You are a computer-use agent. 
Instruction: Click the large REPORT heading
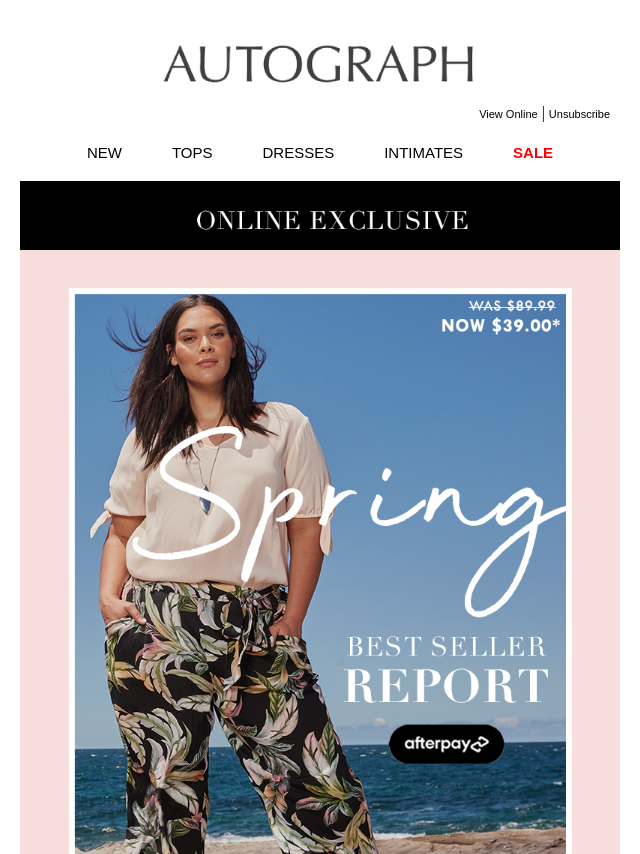pyautogui.click(x=447, y=686)
